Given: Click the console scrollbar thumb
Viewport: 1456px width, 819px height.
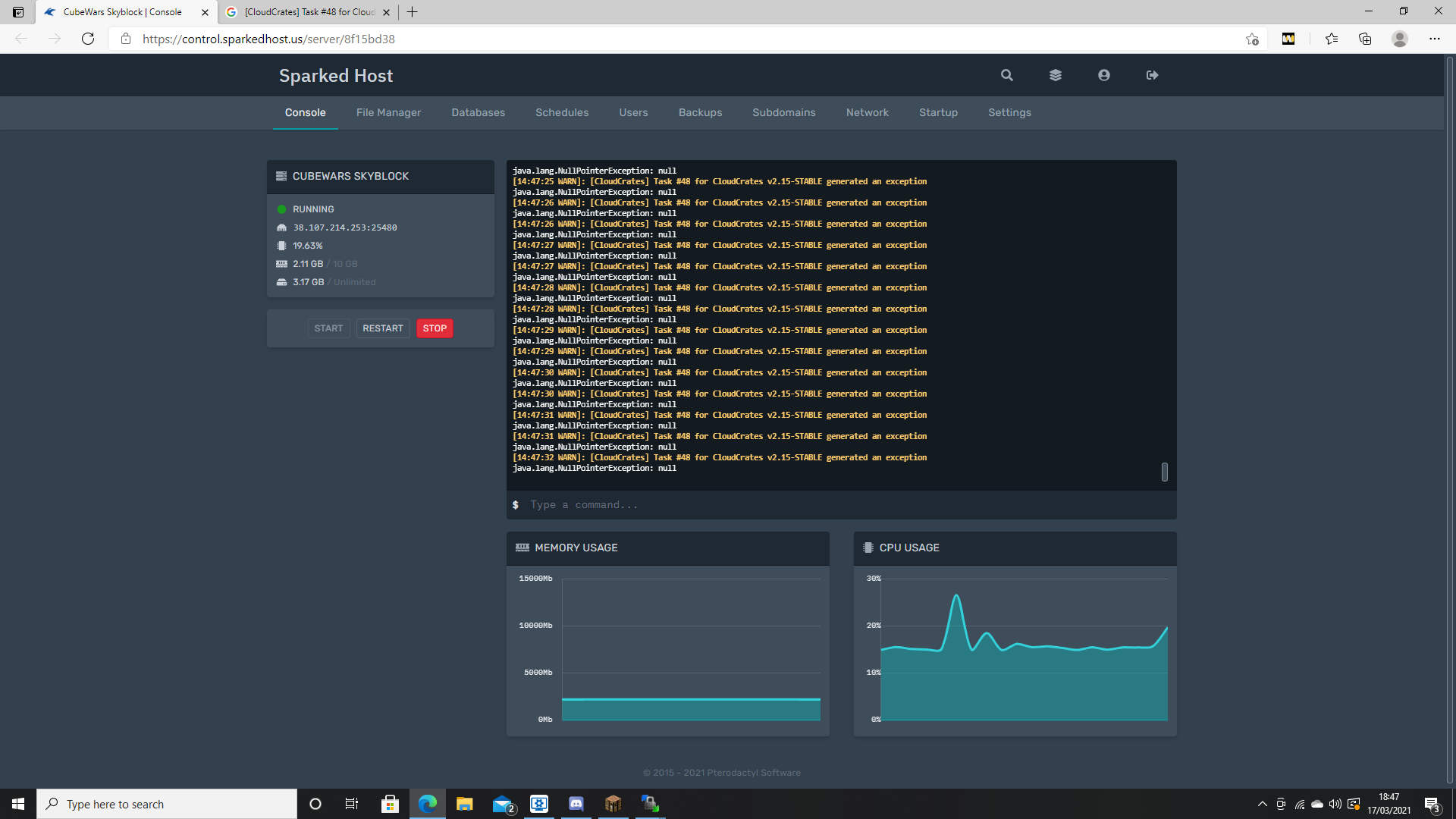Looking at the screenshot, I should pos(1164,472).
